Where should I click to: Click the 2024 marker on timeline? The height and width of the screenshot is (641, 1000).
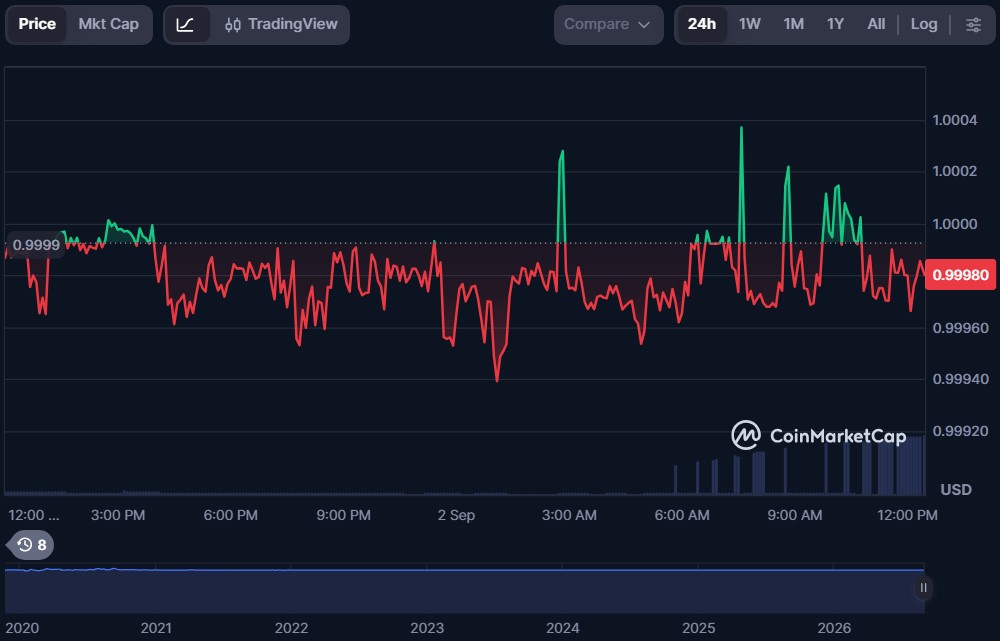pyautogui.click(x=562, y=628)
